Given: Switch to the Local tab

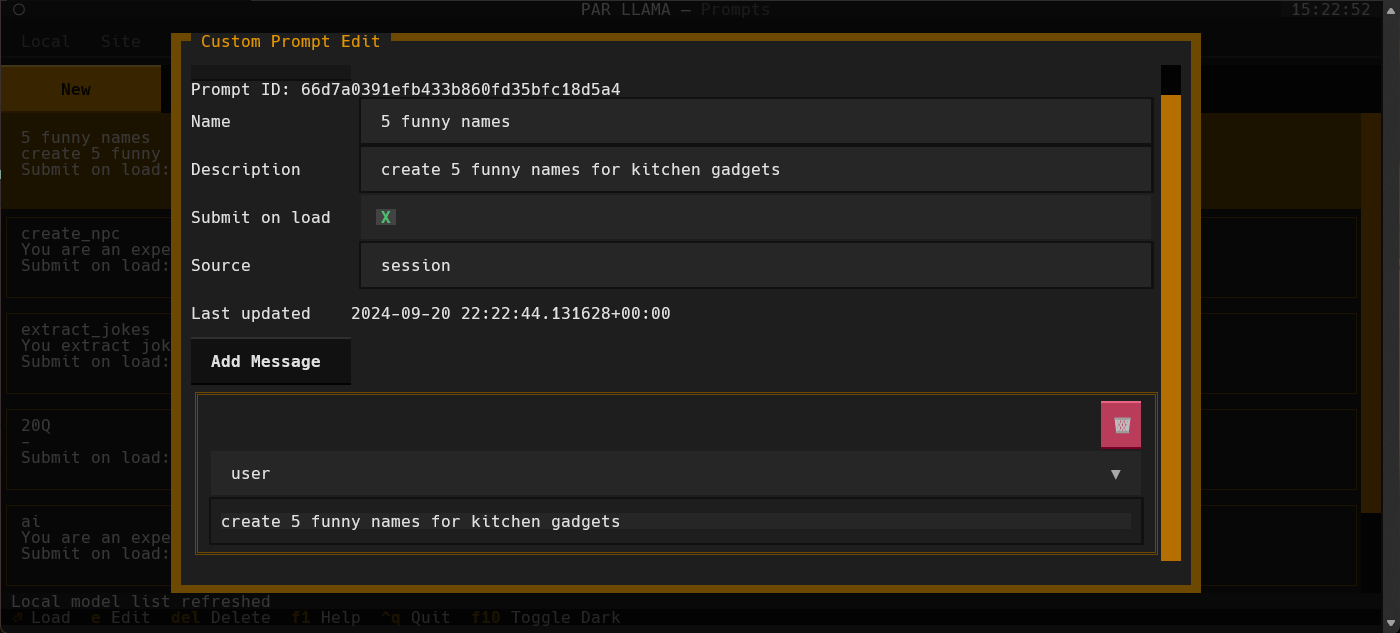Looking at the screenshot, I should tap(45, 41).
